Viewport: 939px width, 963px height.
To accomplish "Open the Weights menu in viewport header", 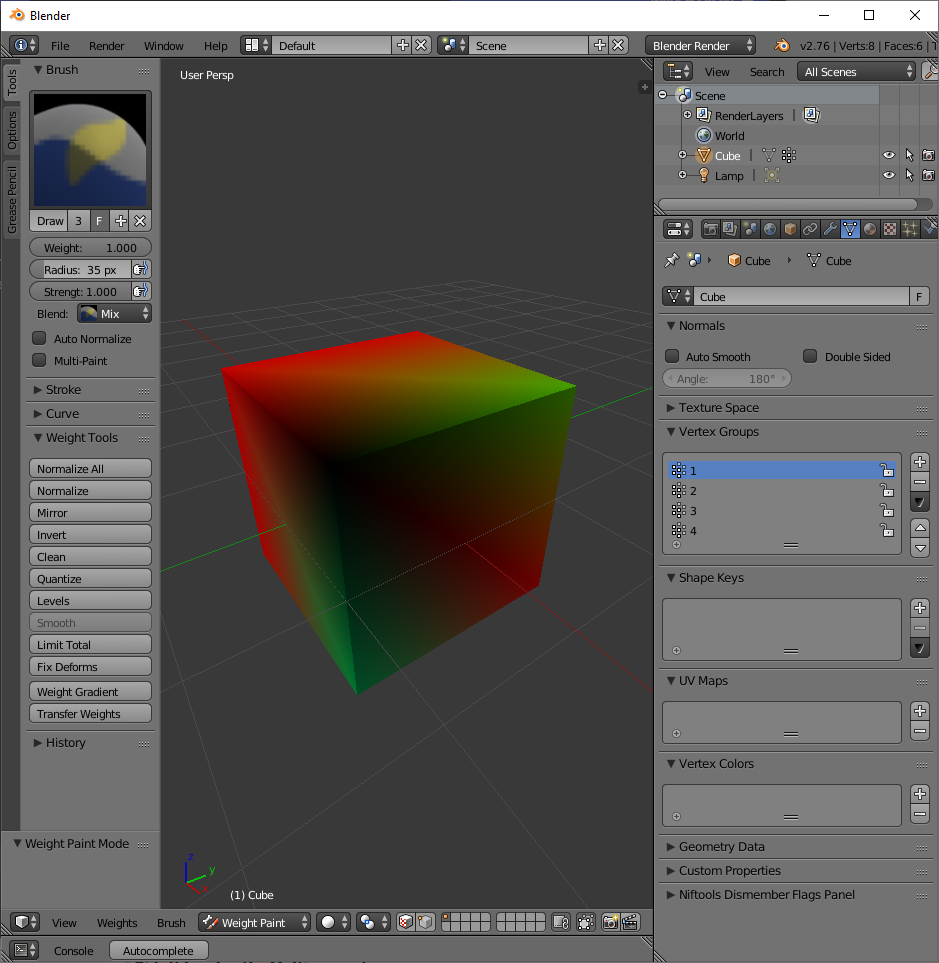I will pos(117,922).
